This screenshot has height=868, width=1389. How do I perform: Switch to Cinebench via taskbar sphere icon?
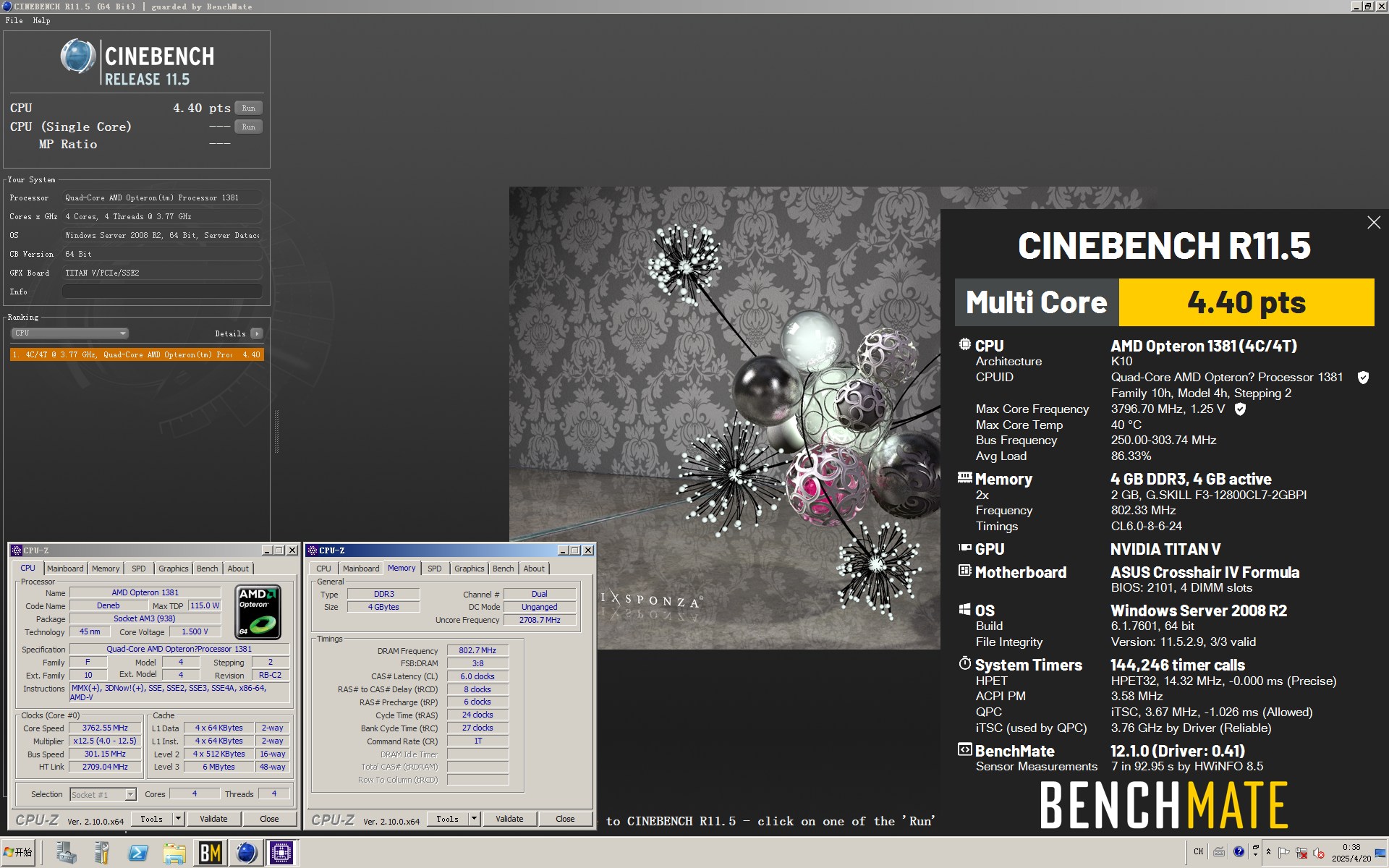click(x=246, y=853)
